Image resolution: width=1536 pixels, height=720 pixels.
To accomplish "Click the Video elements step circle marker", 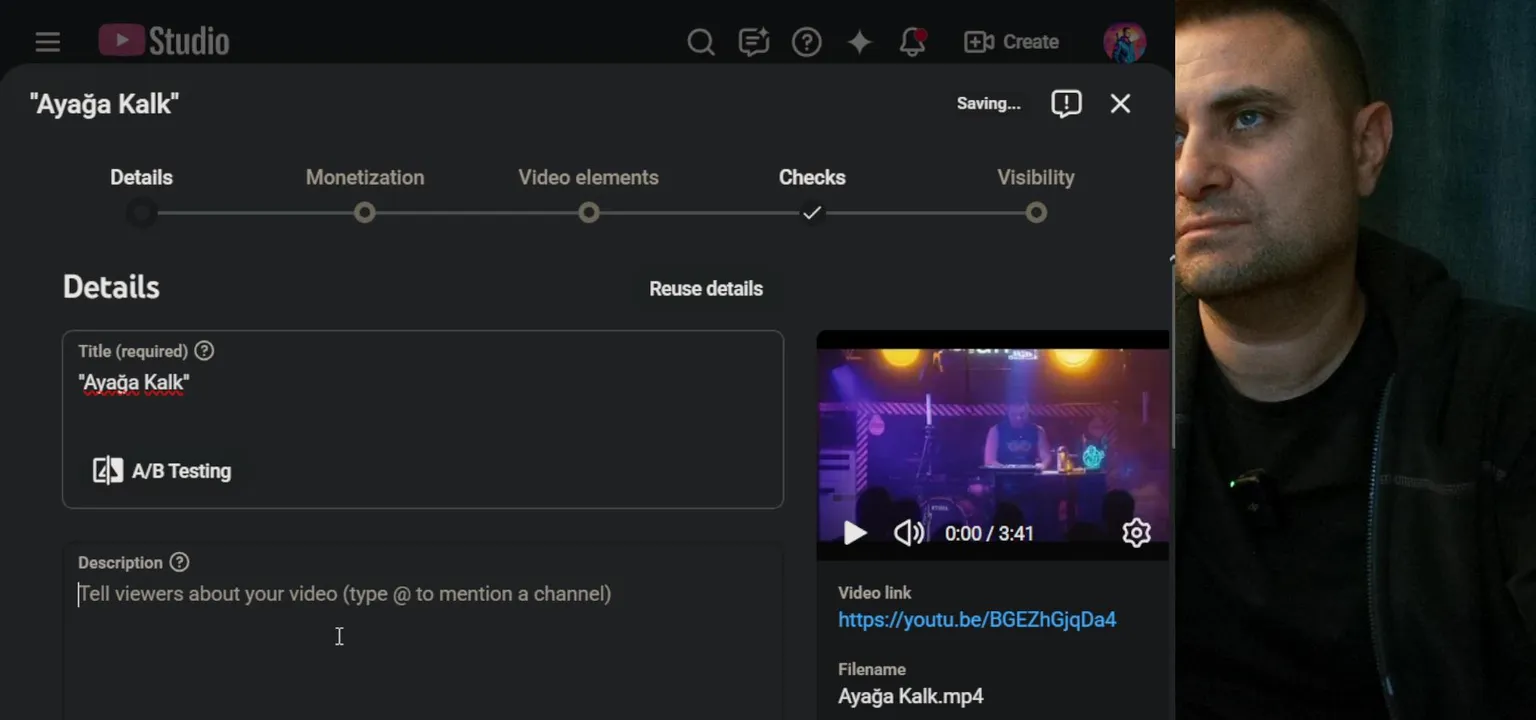I will click(589, 213).
